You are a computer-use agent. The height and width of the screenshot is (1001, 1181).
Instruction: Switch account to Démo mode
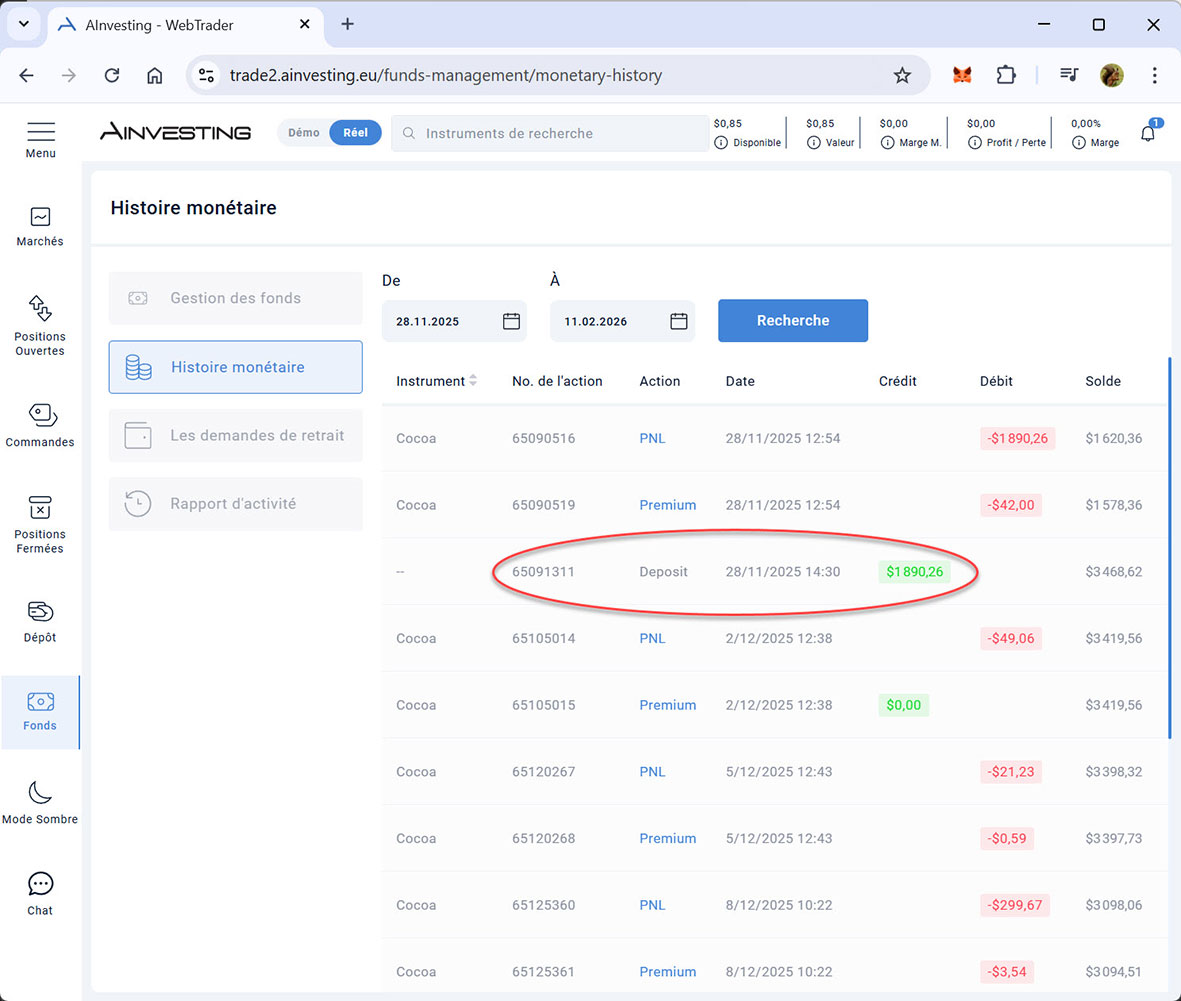point(304,133)
